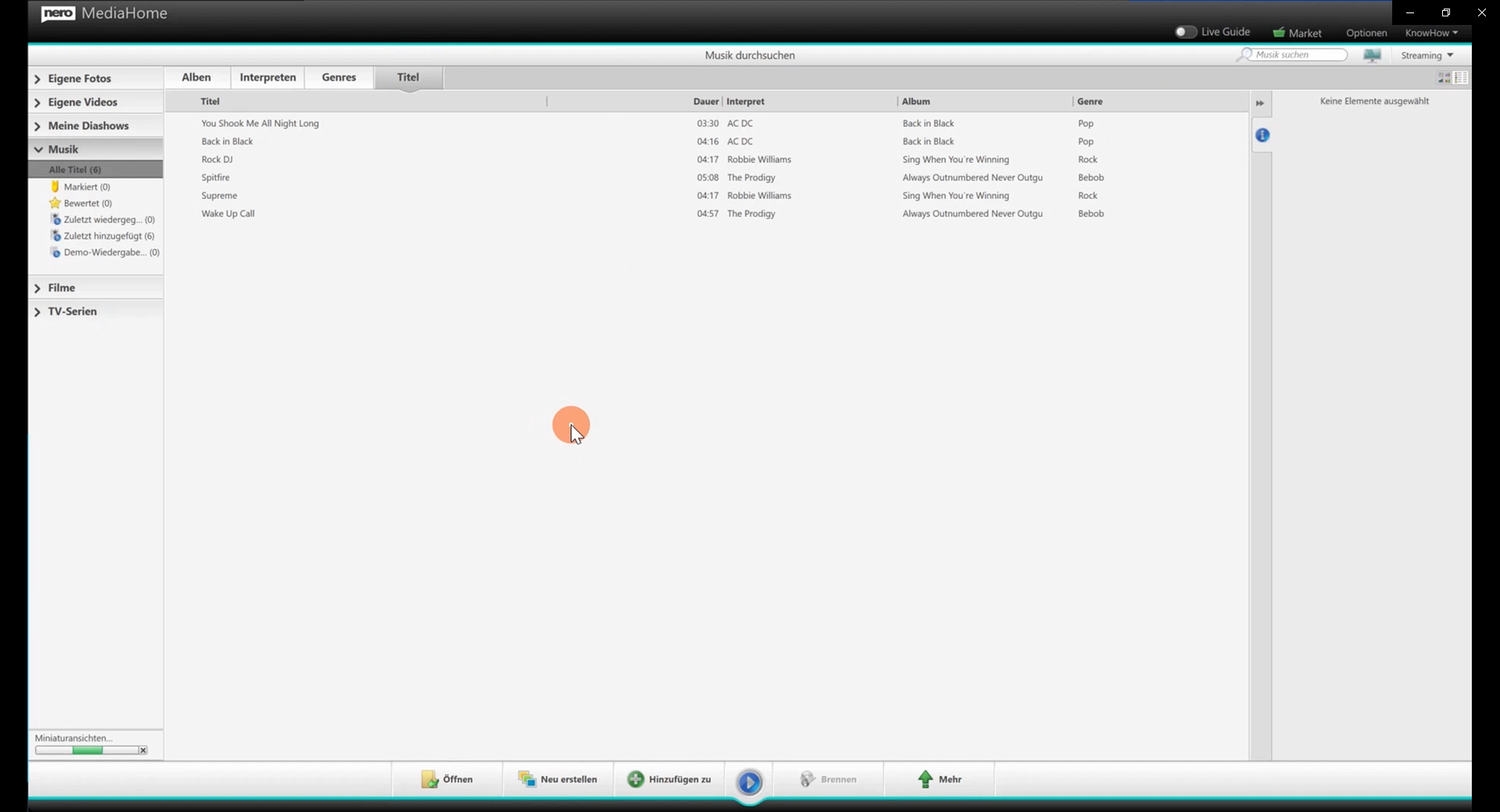Select Alle Titel (6) in sidebar
Image resolution: width=1500 pixels, height=812 pixels.
95,169
